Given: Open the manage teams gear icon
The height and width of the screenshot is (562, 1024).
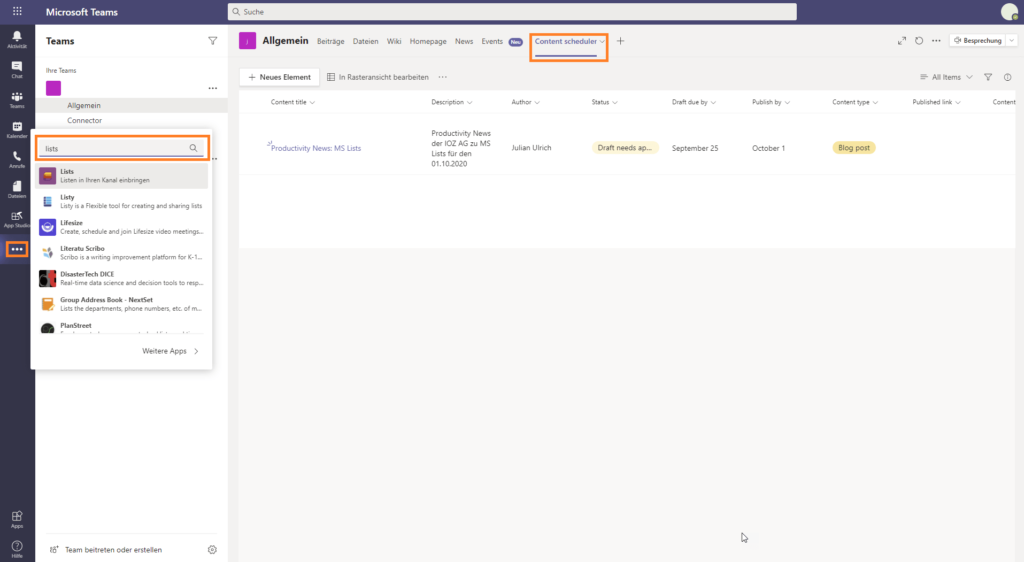Looking at the screenshot, I should tap(212, 550).
